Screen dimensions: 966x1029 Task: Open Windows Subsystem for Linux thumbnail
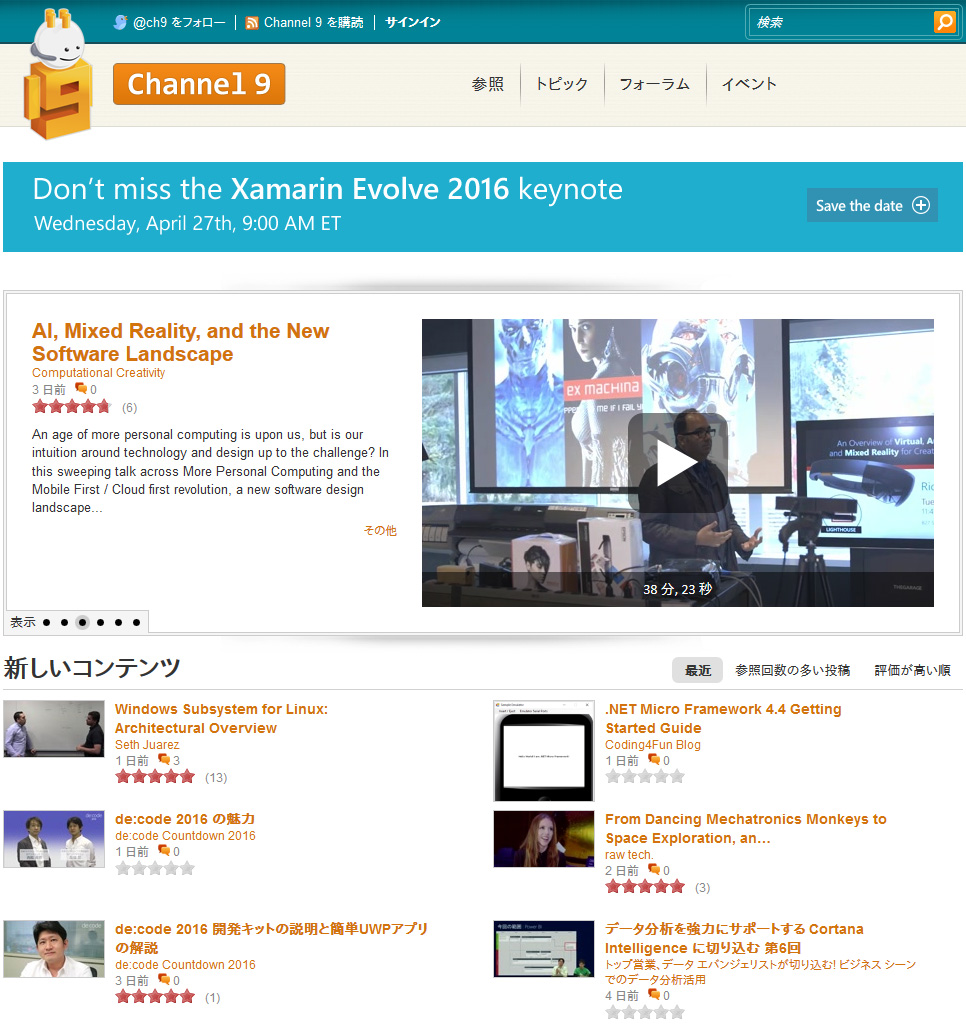[54, 728]
